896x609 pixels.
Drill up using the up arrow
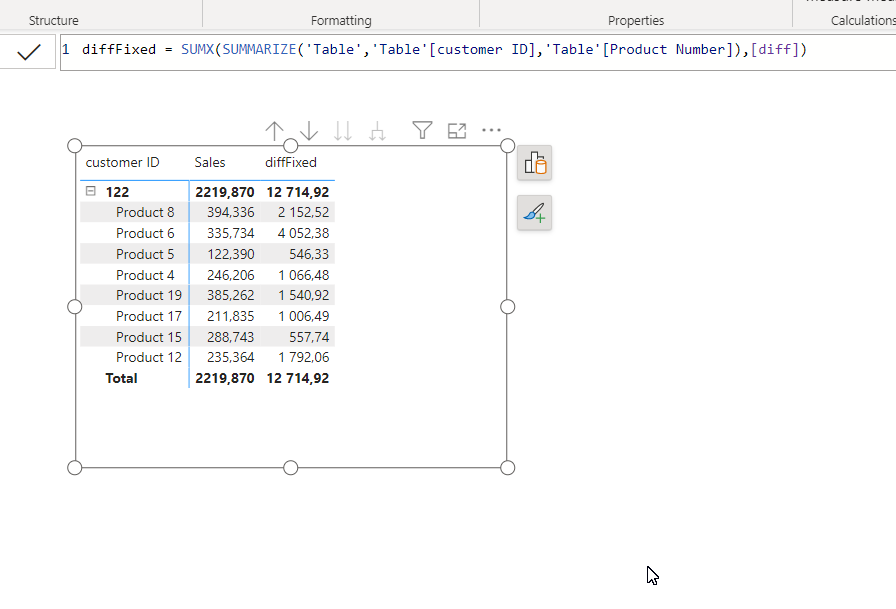click(x=274, y=131)
